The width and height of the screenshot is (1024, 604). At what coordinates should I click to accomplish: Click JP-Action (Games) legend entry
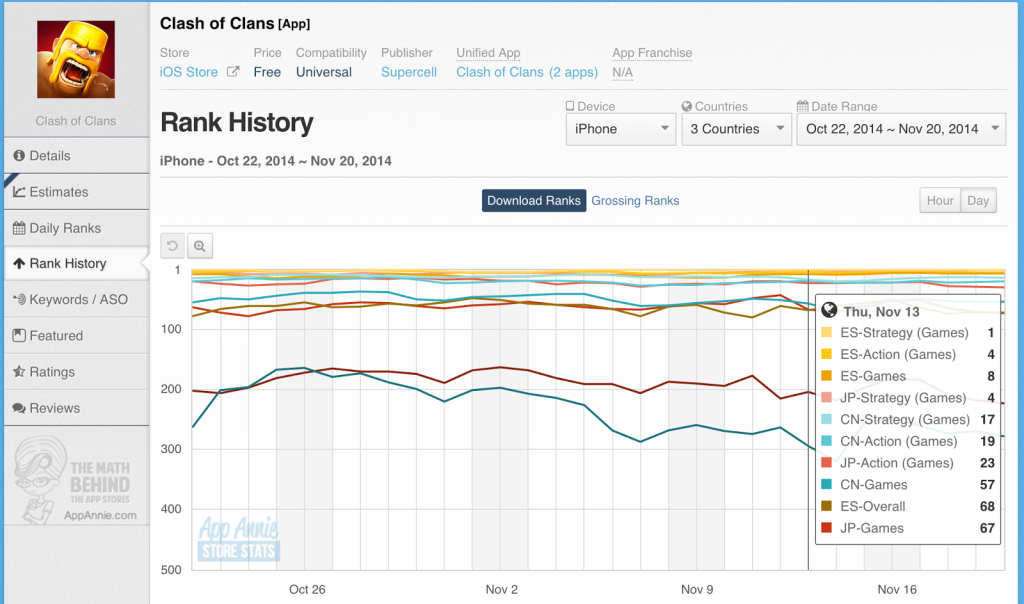click(x=908, y=463)
